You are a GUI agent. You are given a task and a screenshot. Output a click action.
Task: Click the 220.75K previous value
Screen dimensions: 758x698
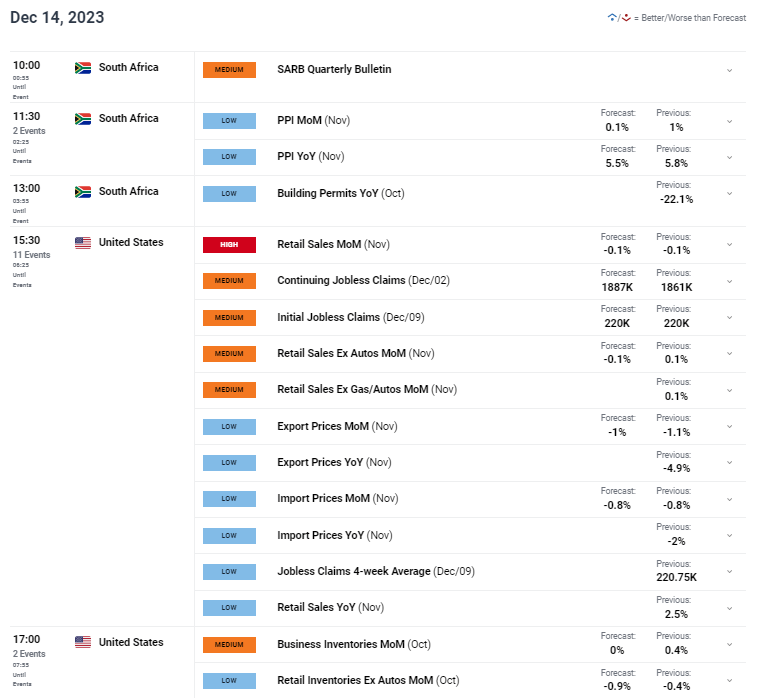pyautogui.click(x=676, y=577)
